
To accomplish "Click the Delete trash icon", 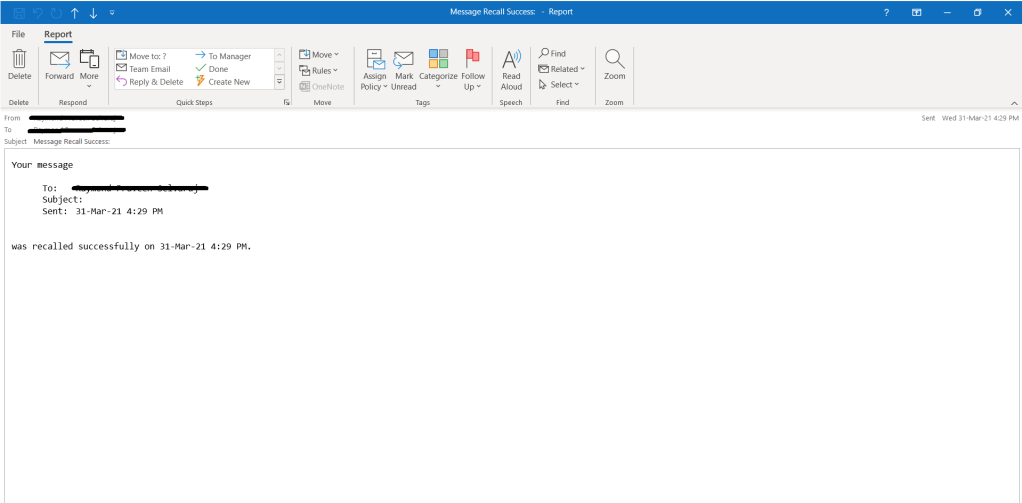I will pos(19,64).
